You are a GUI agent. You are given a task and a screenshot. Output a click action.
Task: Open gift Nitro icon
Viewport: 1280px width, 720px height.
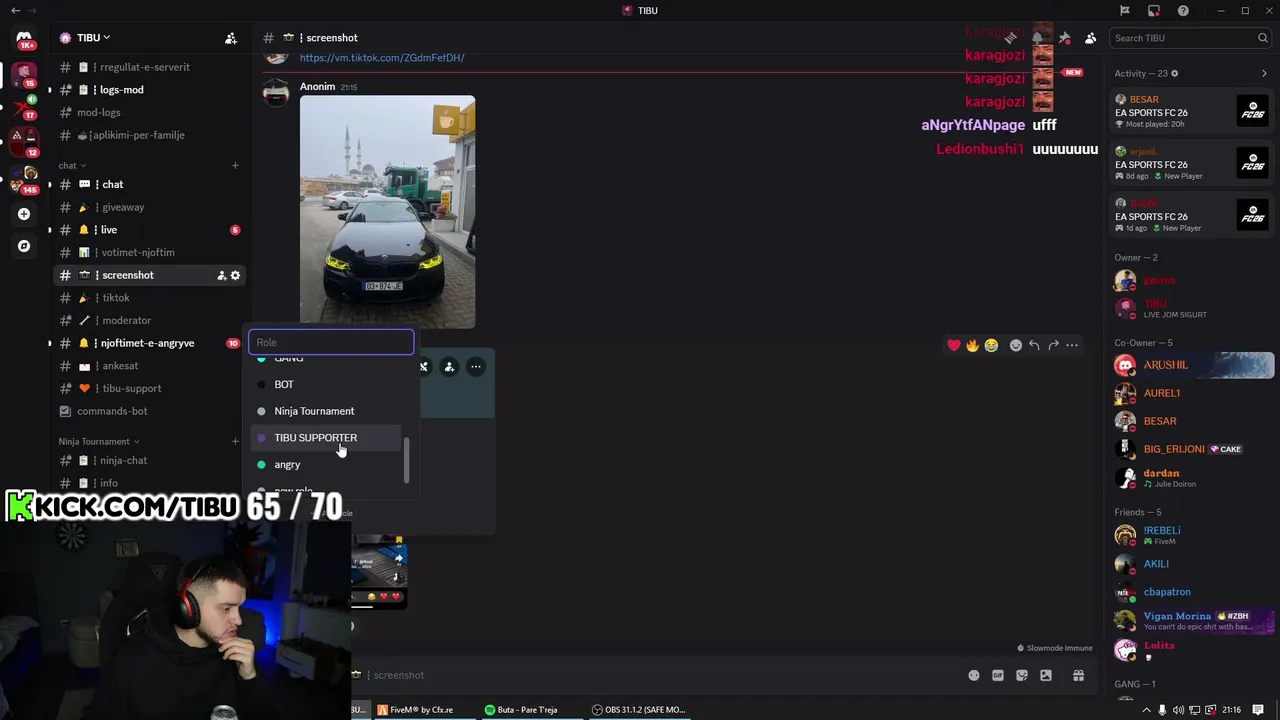[1078, 675]
